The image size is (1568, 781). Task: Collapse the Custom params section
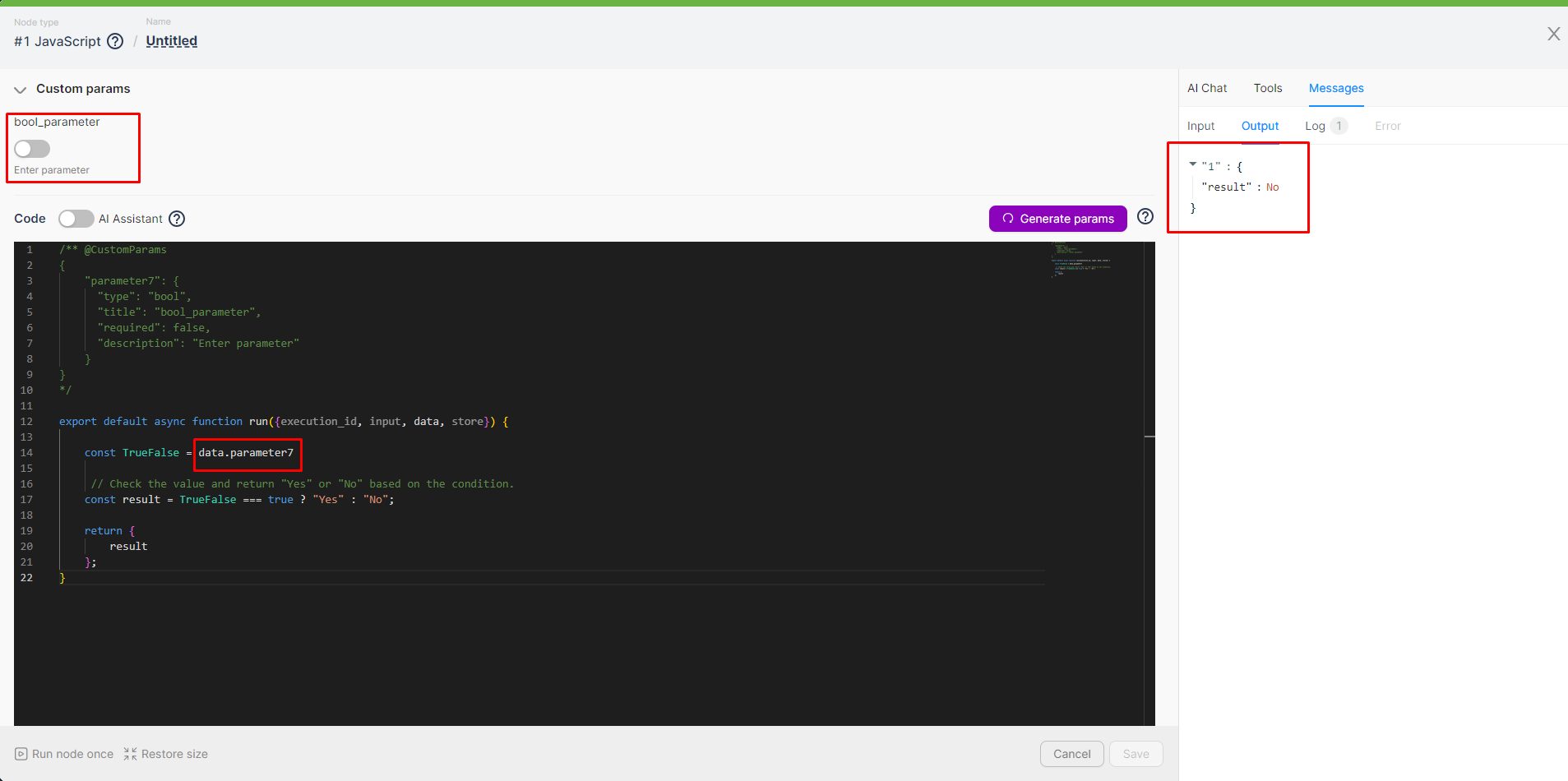pos(21,90)
